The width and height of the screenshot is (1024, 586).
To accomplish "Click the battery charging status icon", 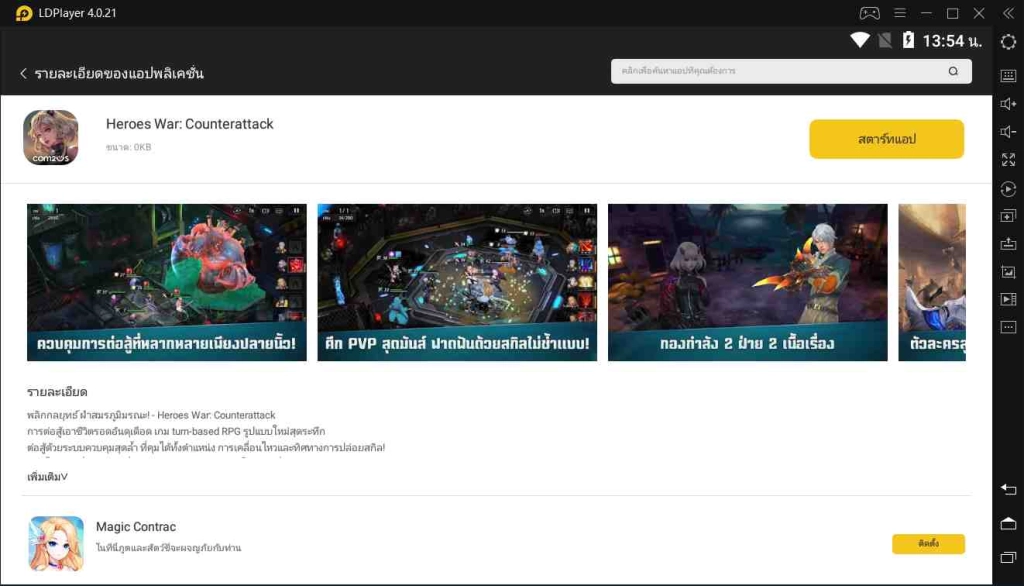I will click(x=908, y=41).
